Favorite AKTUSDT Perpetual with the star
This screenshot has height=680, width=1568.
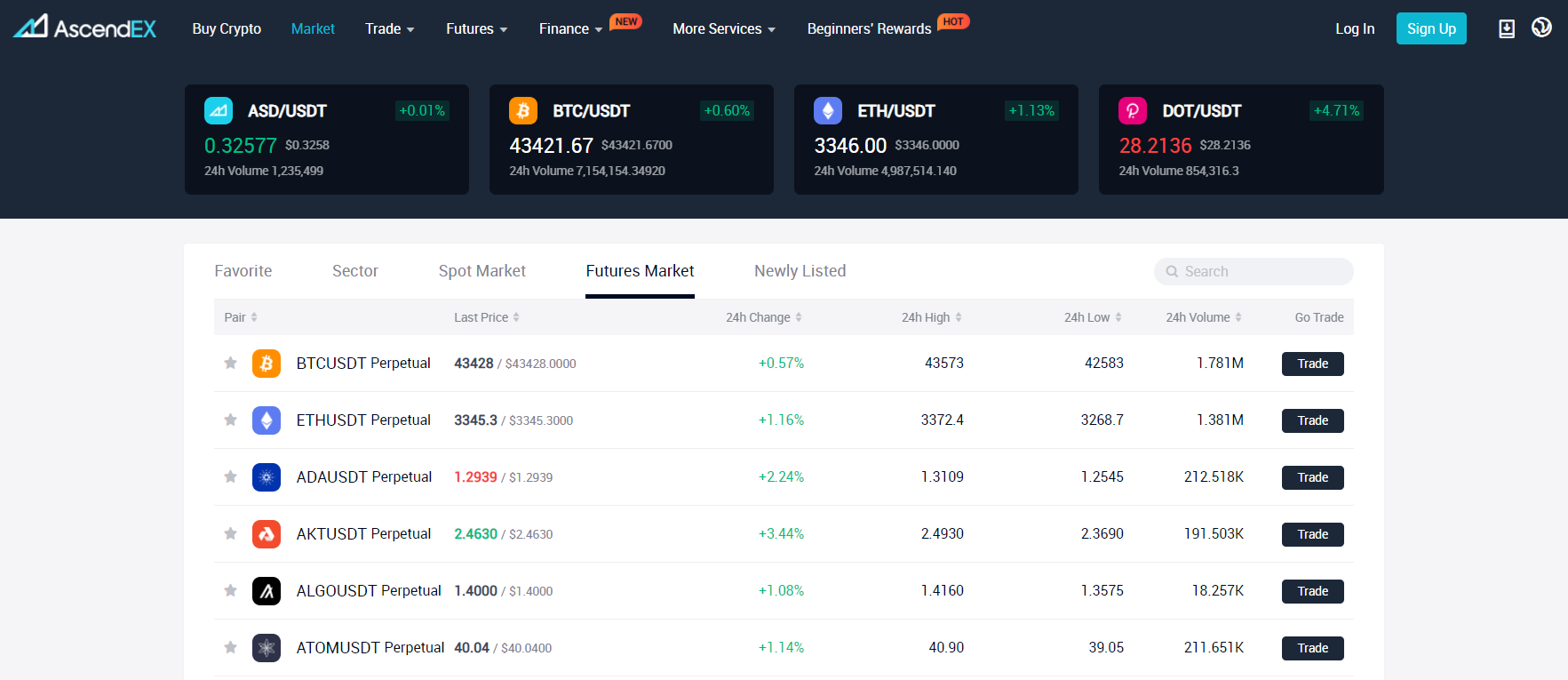point(230,533)
